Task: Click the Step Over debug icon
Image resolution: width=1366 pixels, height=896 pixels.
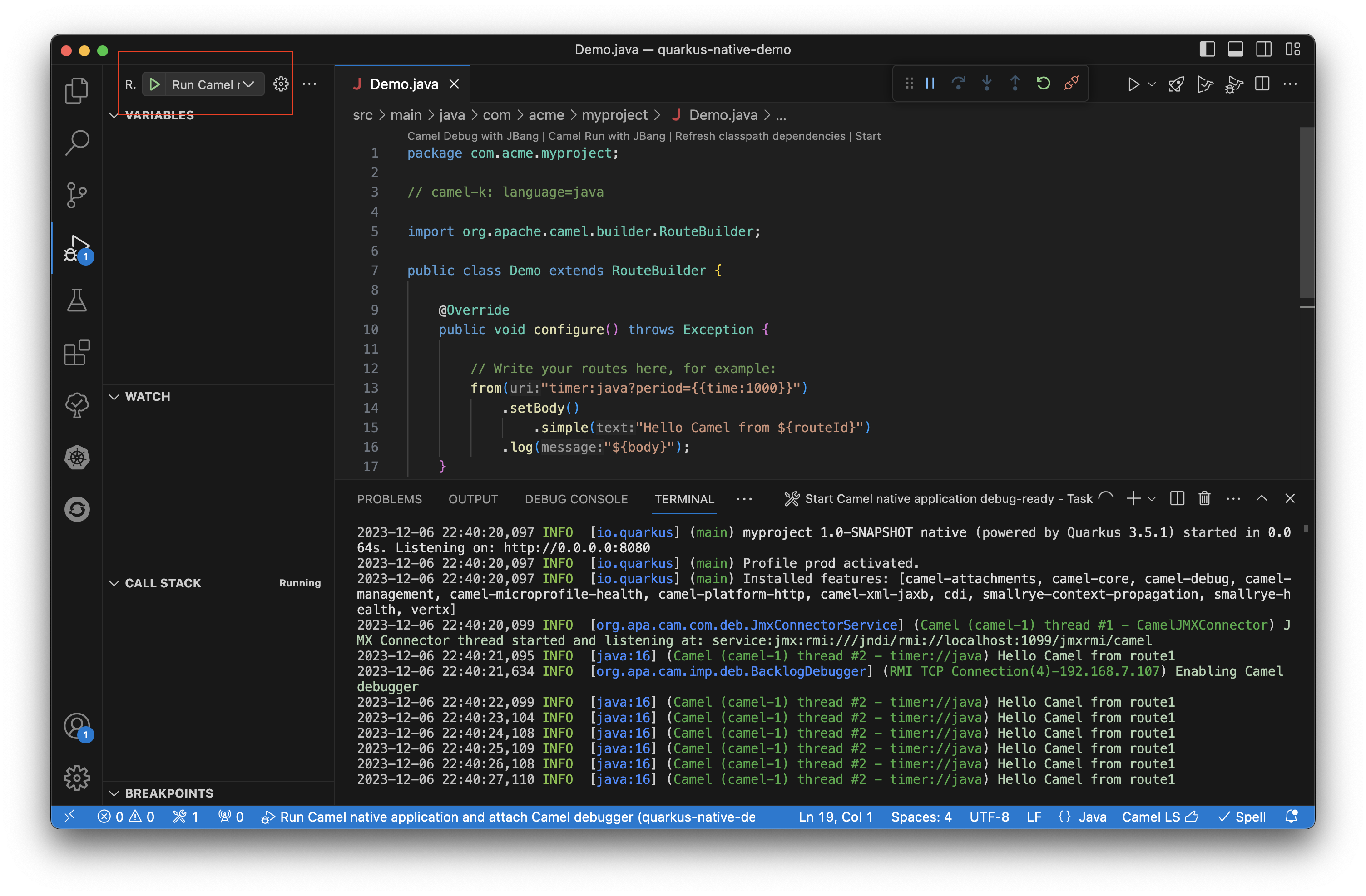Action: tap(959, 83)
